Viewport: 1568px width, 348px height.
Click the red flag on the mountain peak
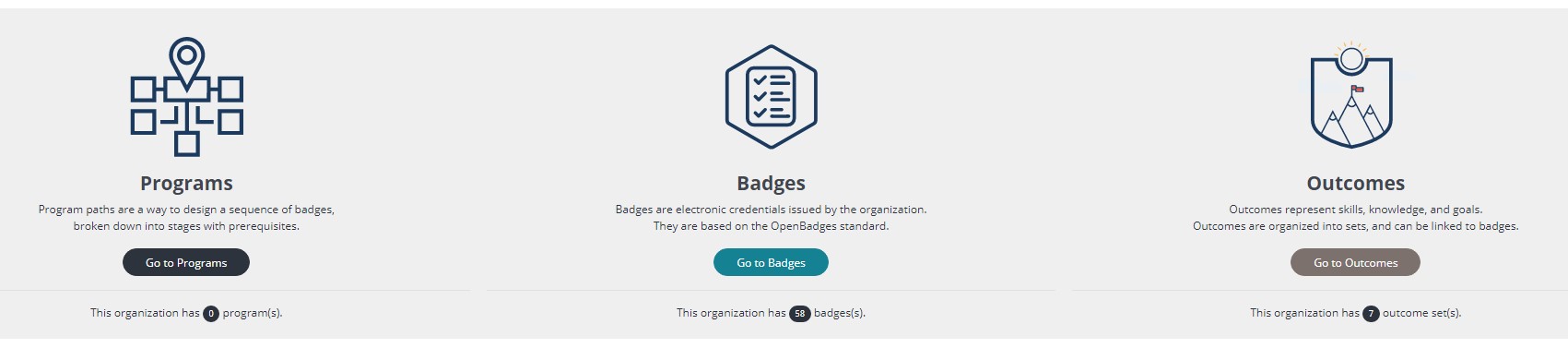point(1357,89)
